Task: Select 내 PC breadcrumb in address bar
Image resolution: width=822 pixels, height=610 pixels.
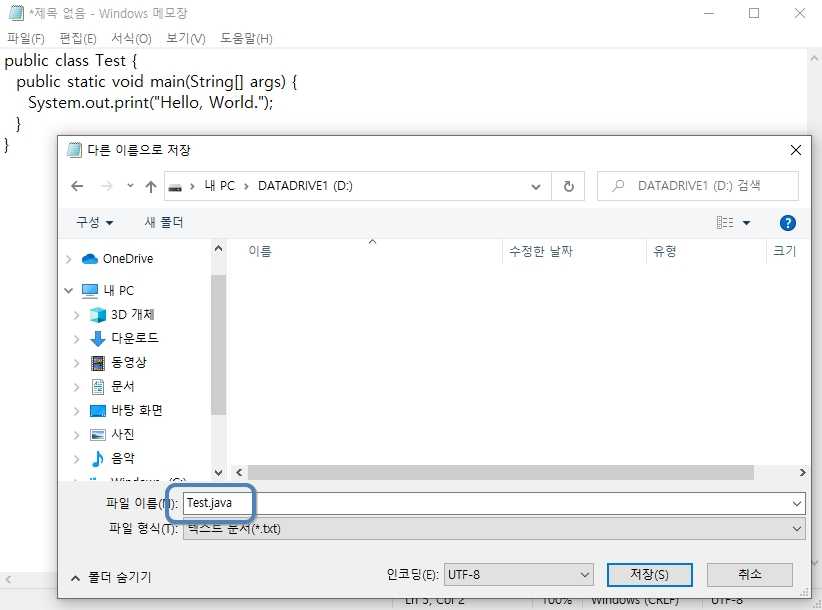Action: 219,186
